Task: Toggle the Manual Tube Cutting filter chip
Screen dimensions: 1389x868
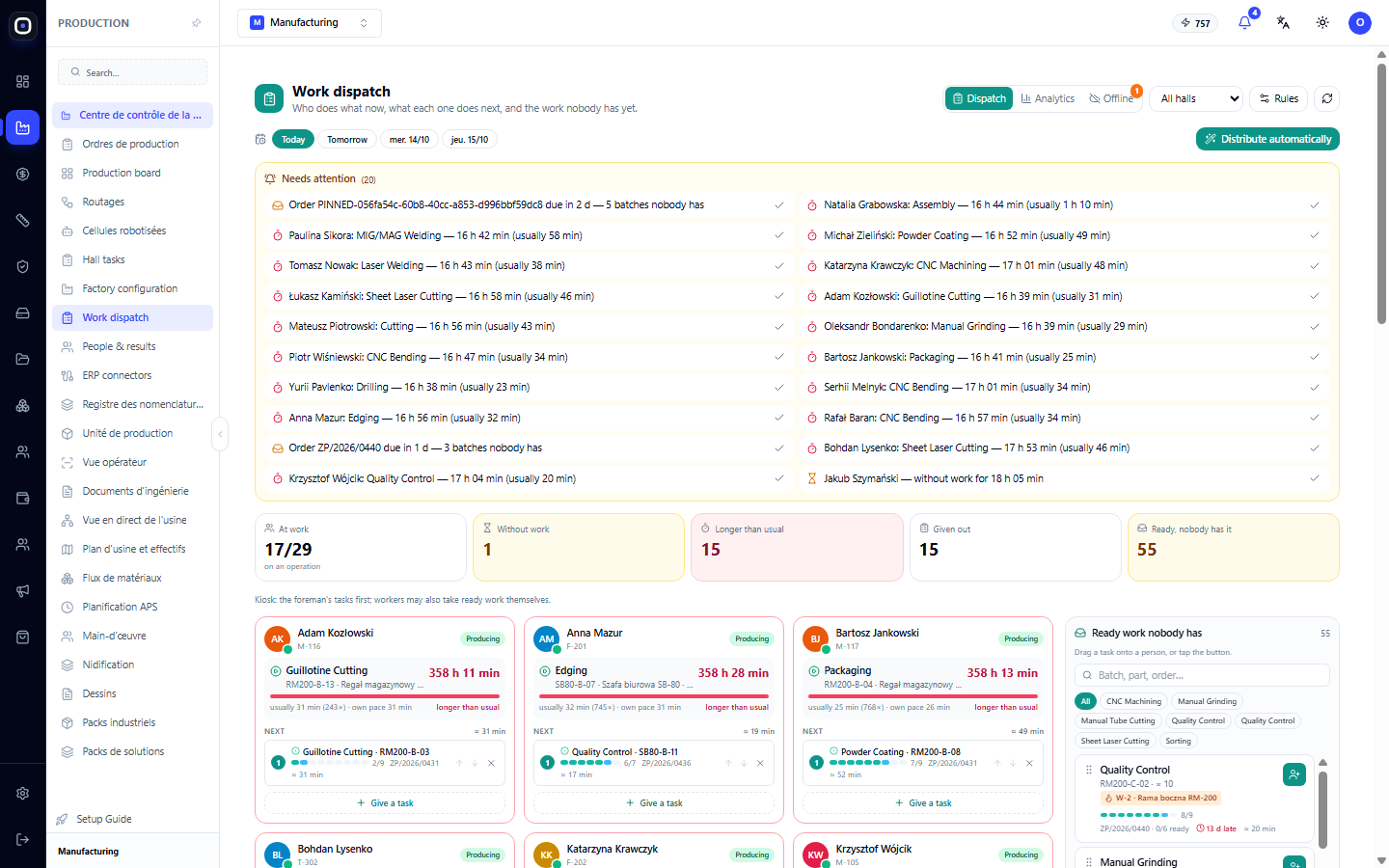Action: point(1118,720)
